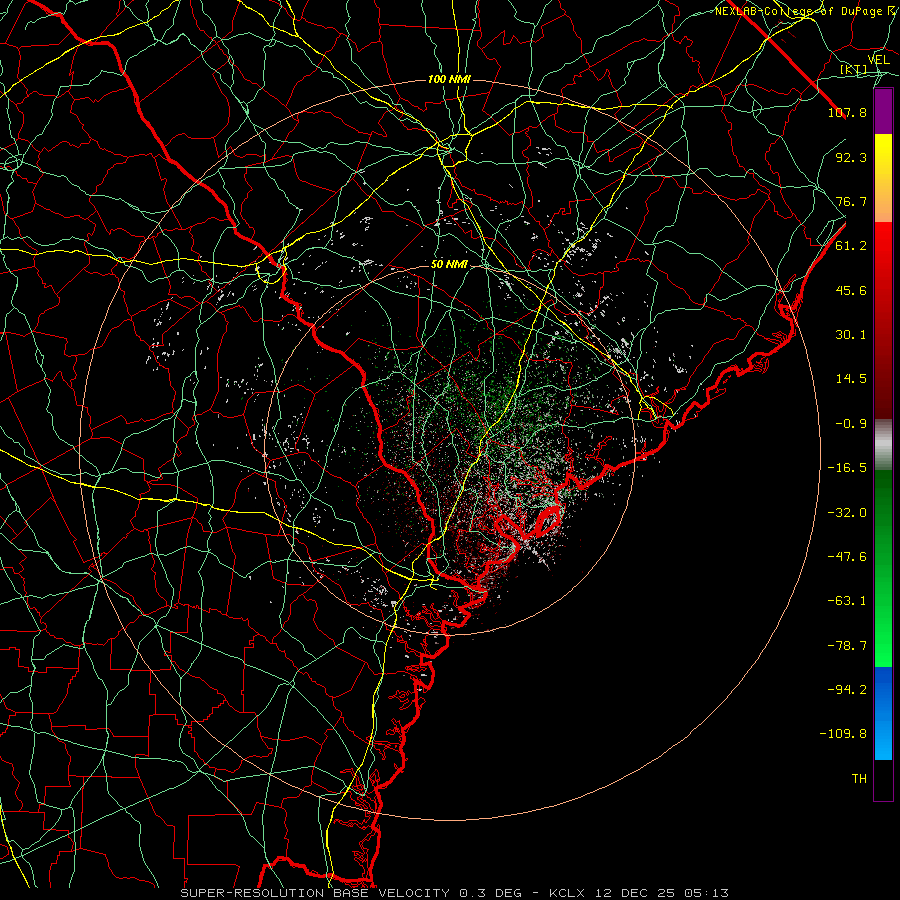Click the 30.1 legend value
Viewport: 900px width, 900px height.
[851, 335]
